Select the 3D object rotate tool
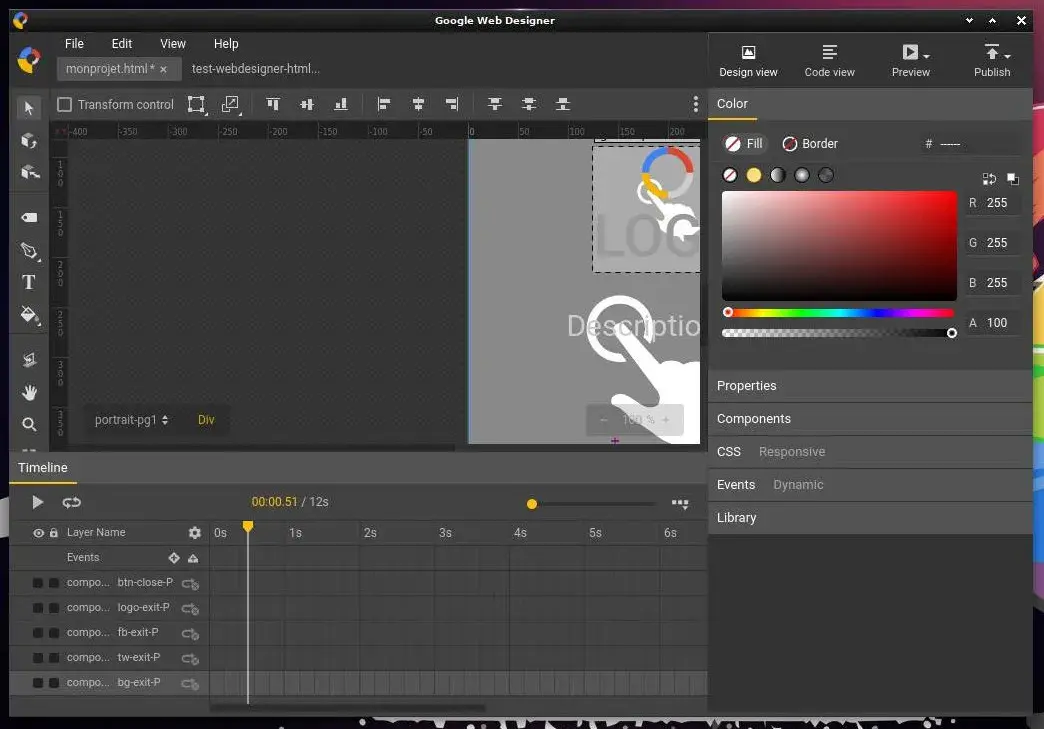1044x729 pixels. pyautogui.click(x=29, y=141)
